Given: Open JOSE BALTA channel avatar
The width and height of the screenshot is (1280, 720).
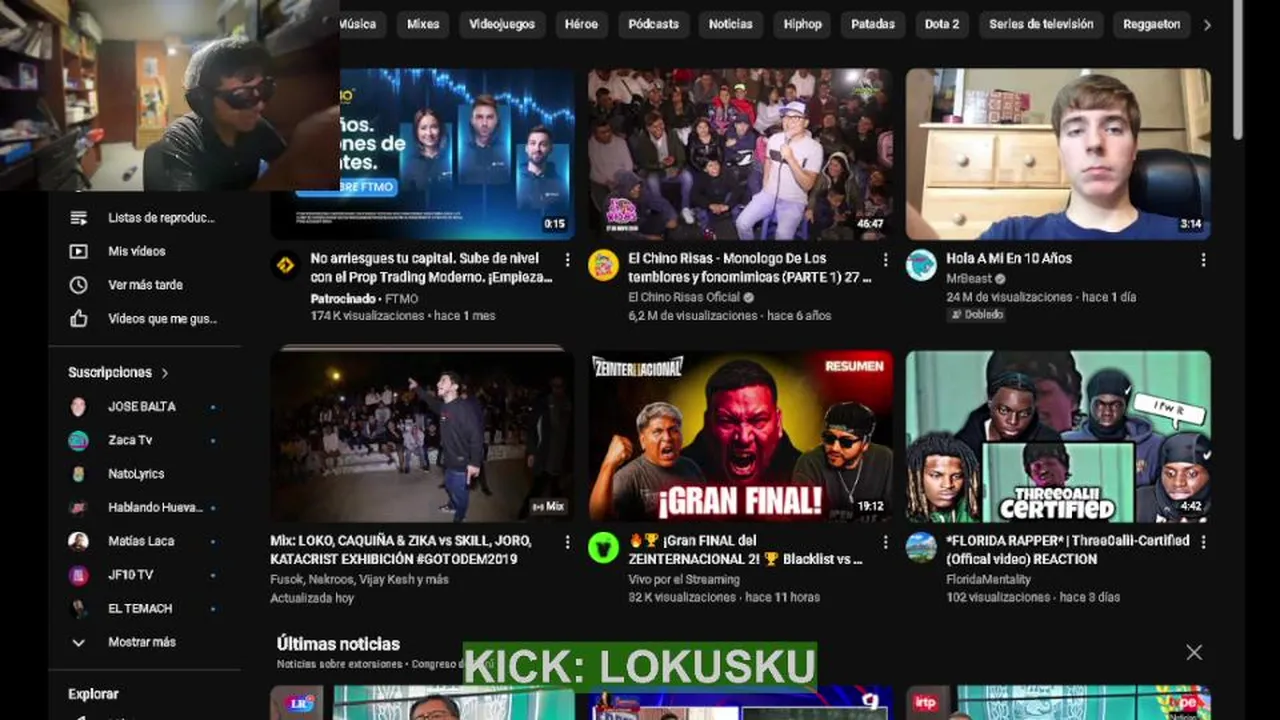Looking at the screenshot, I should coord(78,407).
